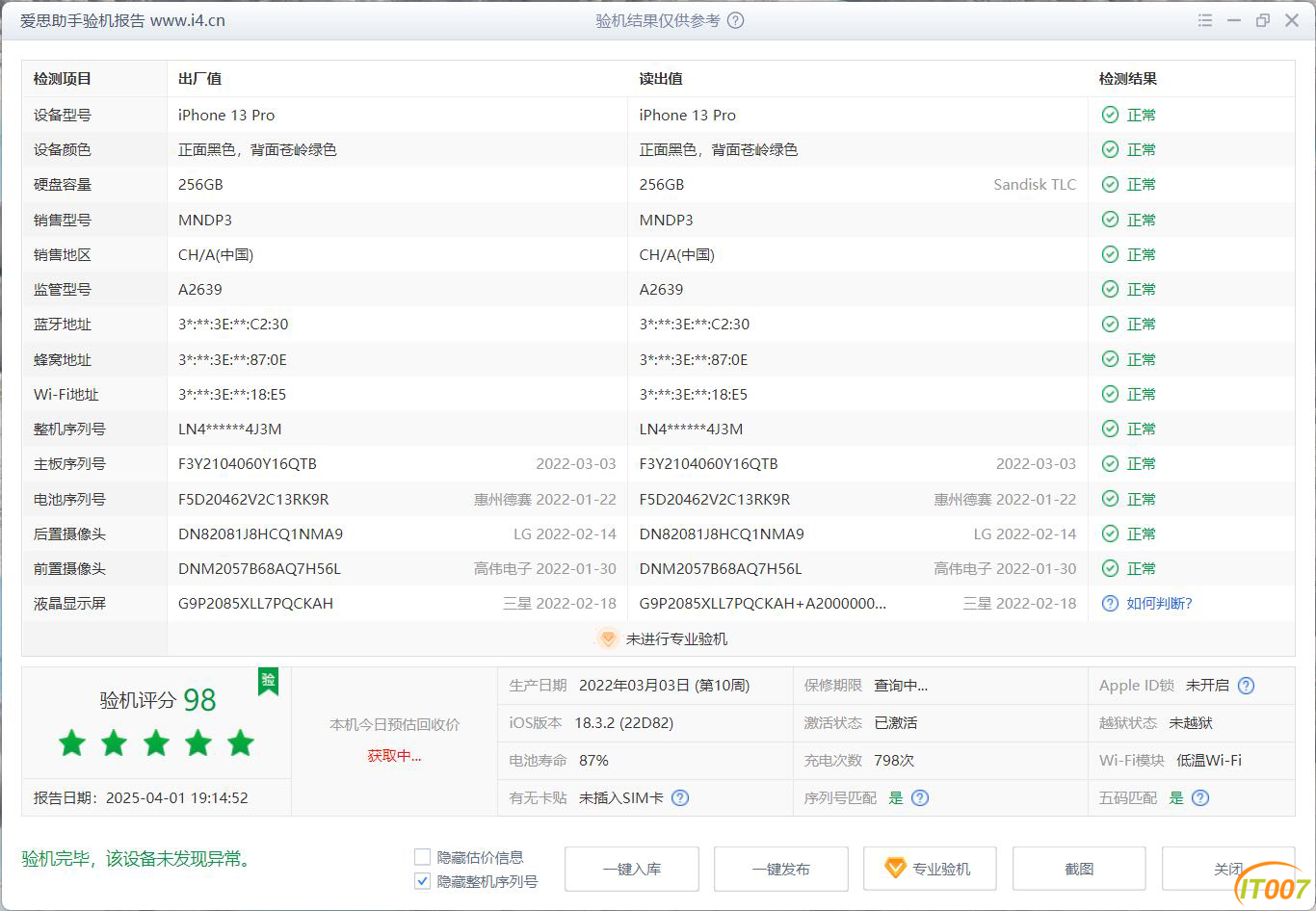The image size is (1316, 911).
Task: Click the iOS version 18.3.2 (22D82)
Action: (x=624, y=723)
